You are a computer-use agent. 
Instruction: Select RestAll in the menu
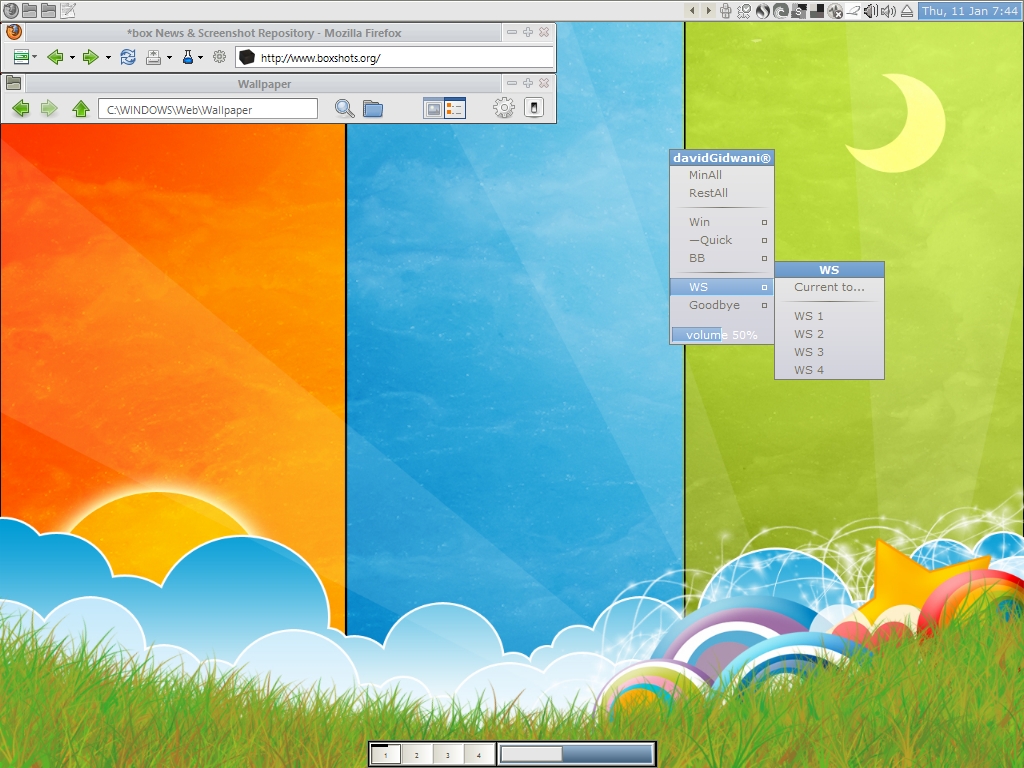tap(722, 193)
